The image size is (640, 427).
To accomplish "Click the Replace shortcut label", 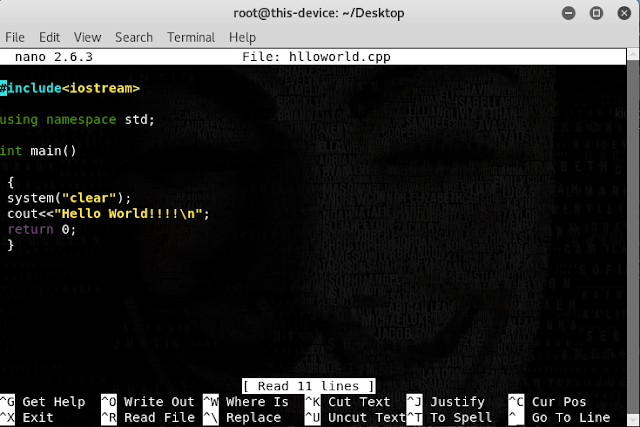I will pos(253,418).
